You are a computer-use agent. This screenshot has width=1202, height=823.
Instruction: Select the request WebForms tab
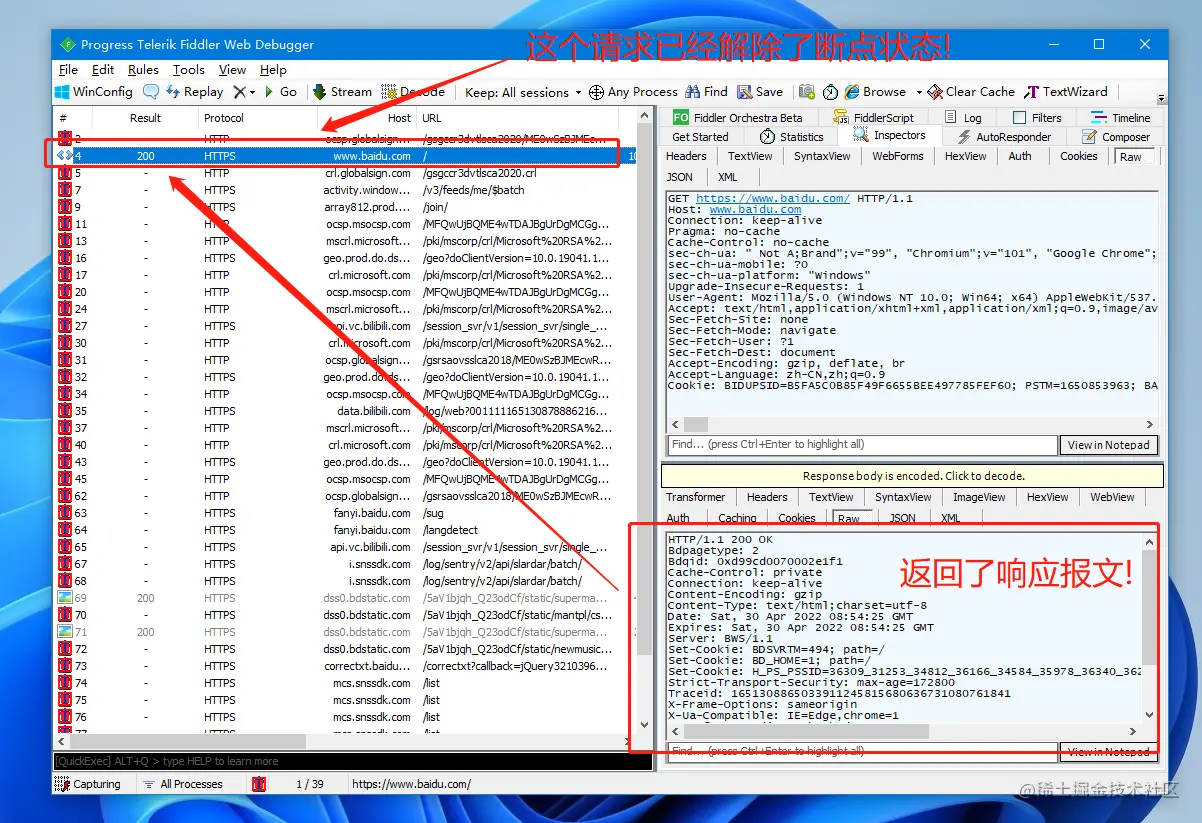coord(897,156)
